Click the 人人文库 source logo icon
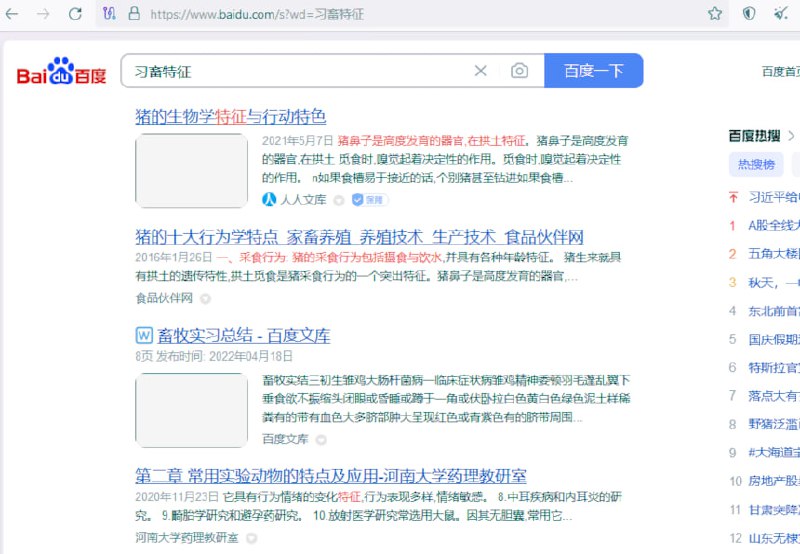This screenshot has width=800, height=554. 269,199
